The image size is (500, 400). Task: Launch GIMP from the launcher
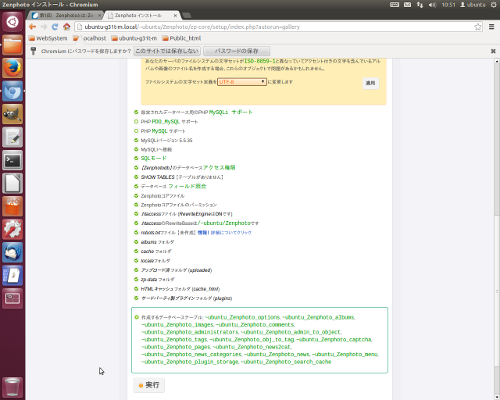point(13,114)
